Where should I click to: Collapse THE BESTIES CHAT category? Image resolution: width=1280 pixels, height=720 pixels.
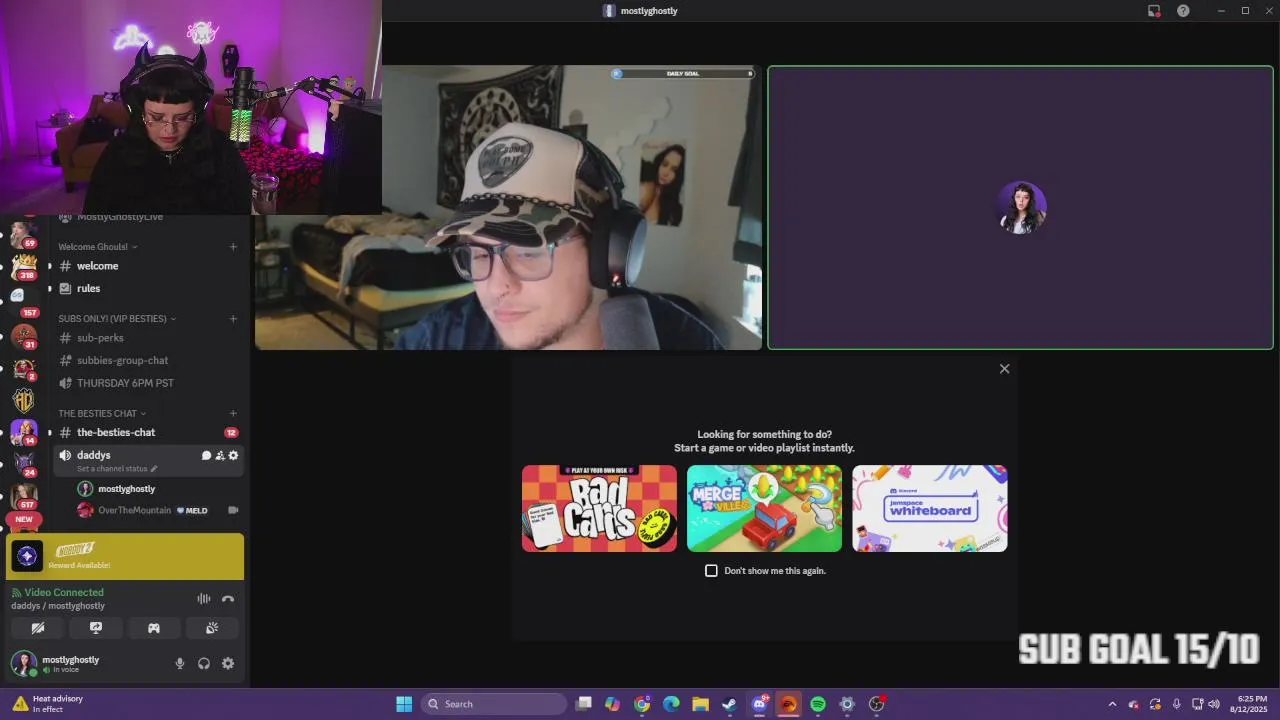tap(102, 413)
